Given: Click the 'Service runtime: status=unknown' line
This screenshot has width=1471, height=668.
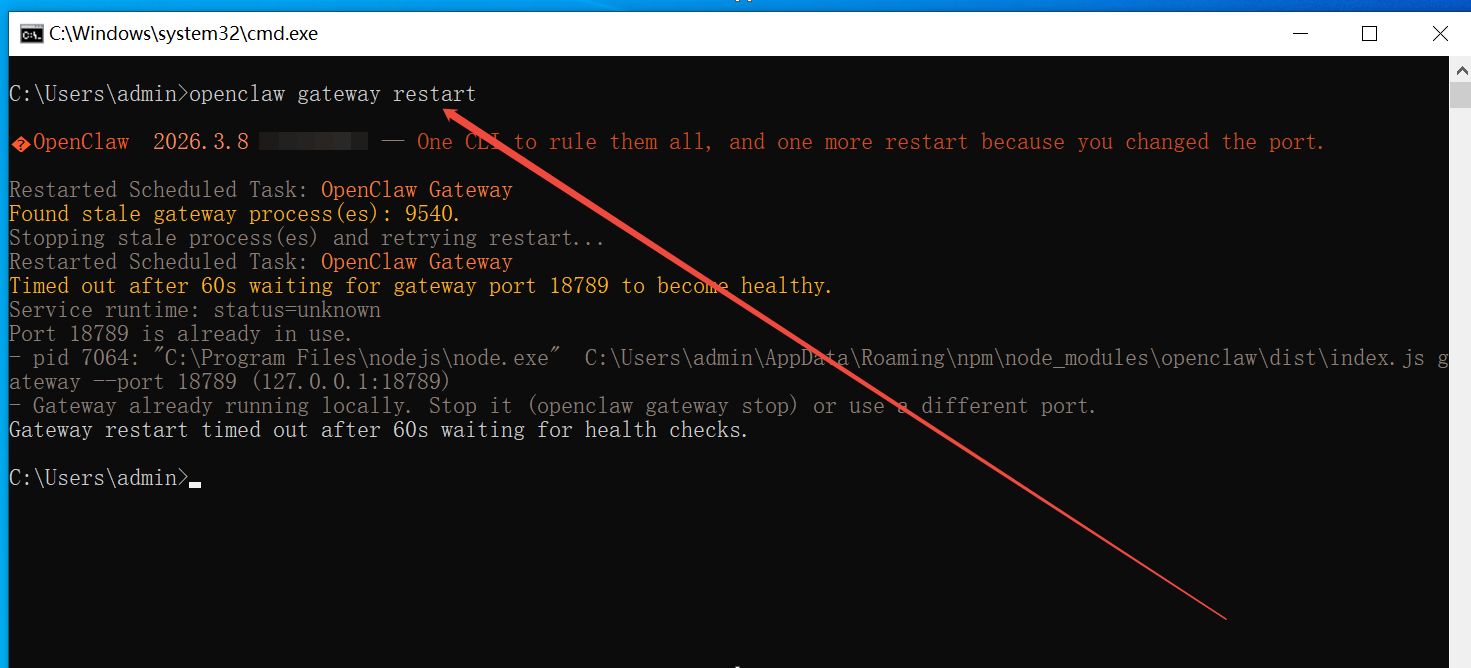Looking at the screenshot, I should pyautogui.click(x=195, y=310).
